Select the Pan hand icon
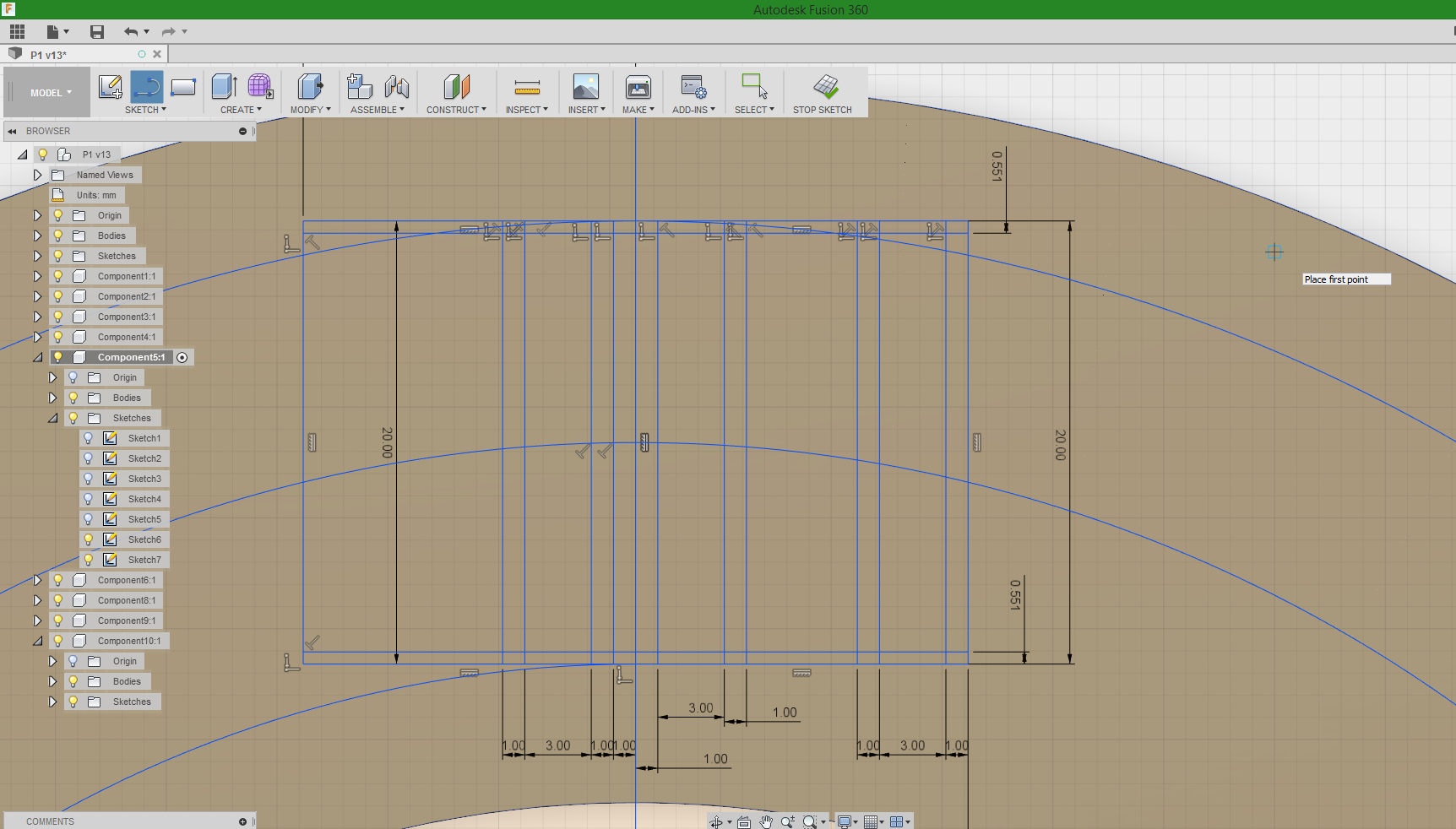Image resolution: width=1456 pixels, height=829 pixels. pos(766,821)
